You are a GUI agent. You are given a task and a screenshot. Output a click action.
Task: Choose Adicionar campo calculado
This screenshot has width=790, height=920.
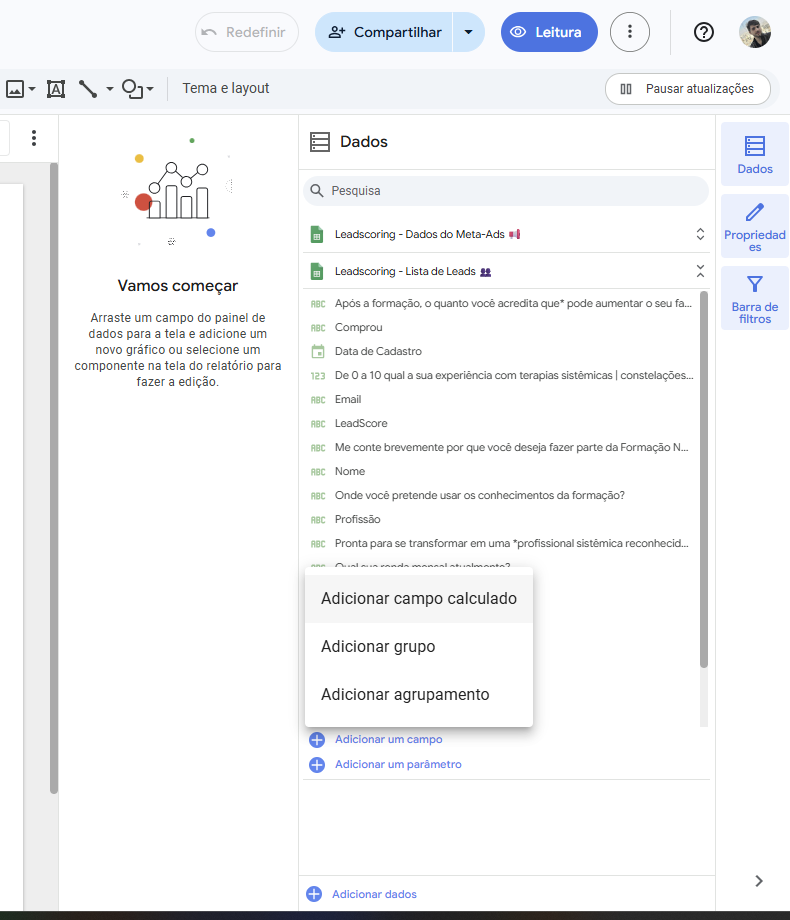coord(419,599)
